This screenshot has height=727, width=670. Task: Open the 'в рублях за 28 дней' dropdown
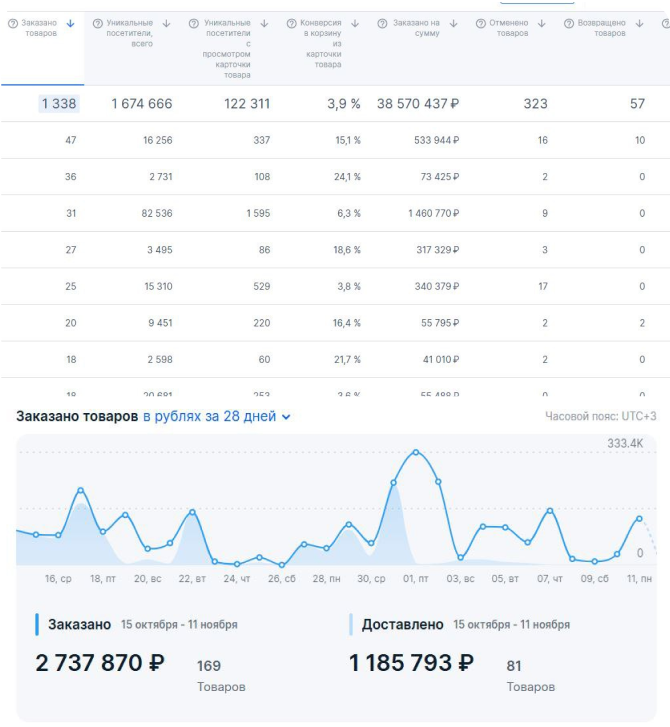pos(216,416)
